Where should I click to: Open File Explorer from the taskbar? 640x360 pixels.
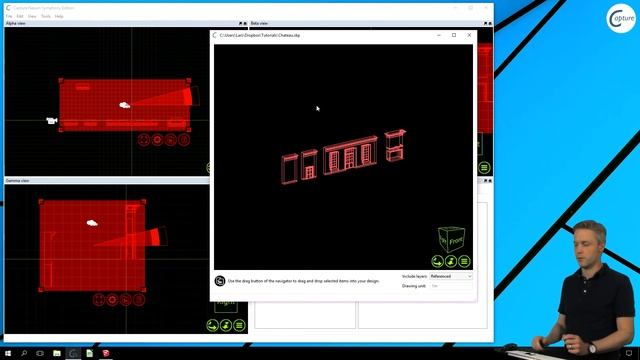(x=57, y=353)
